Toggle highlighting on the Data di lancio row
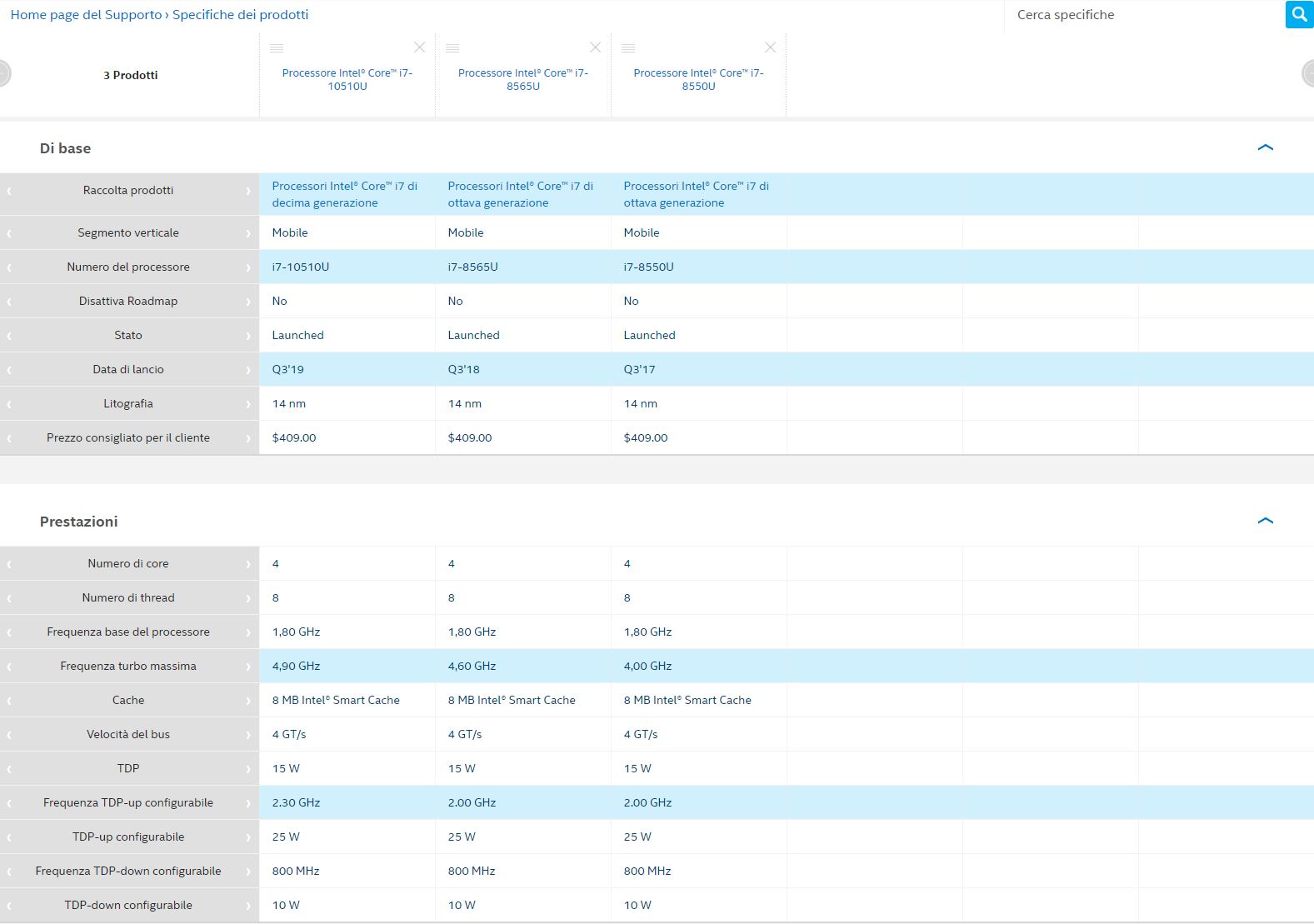1314x924 pixels. (128, 369)
